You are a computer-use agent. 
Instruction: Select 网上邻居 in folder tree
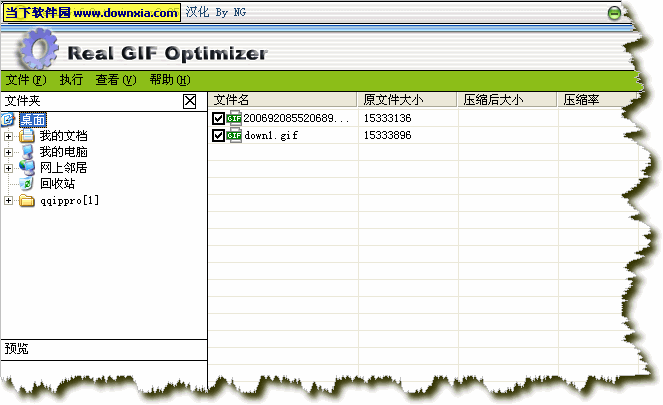tap(63, 168)
